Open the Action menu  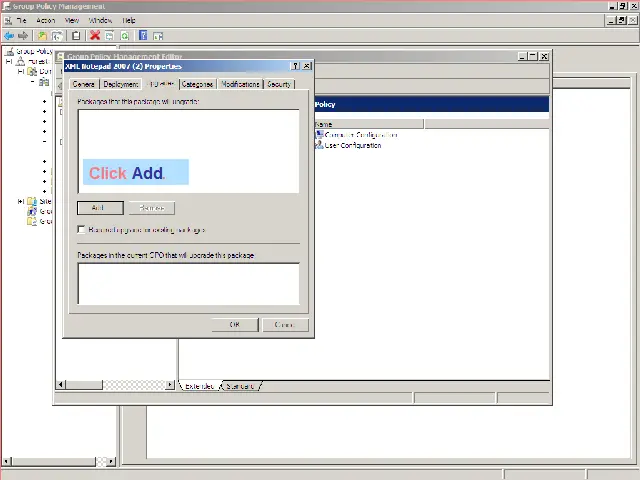click(x=46, y=20)
